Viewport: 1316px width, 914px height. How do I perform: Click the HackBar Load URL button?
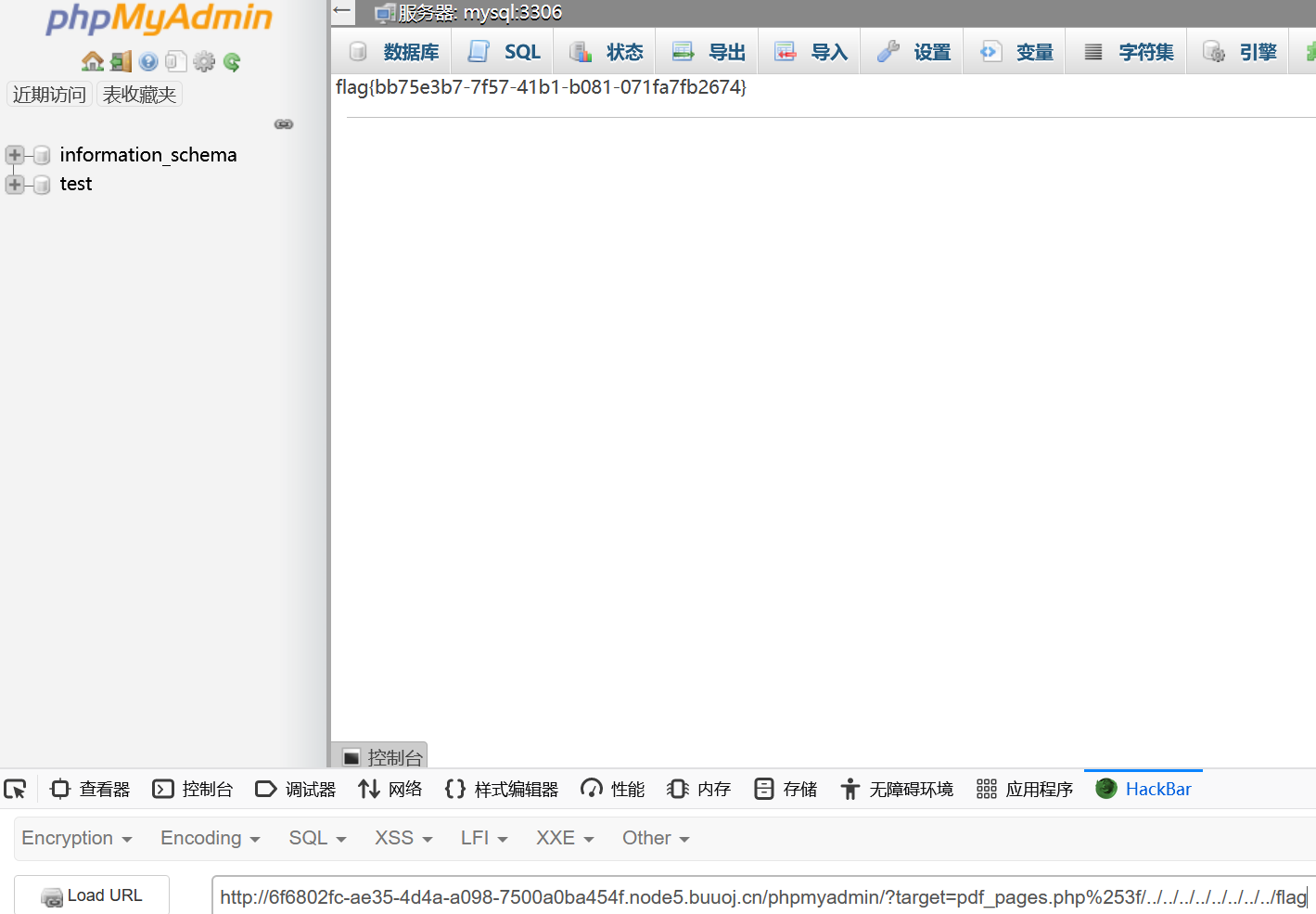[x=92, y=895]
